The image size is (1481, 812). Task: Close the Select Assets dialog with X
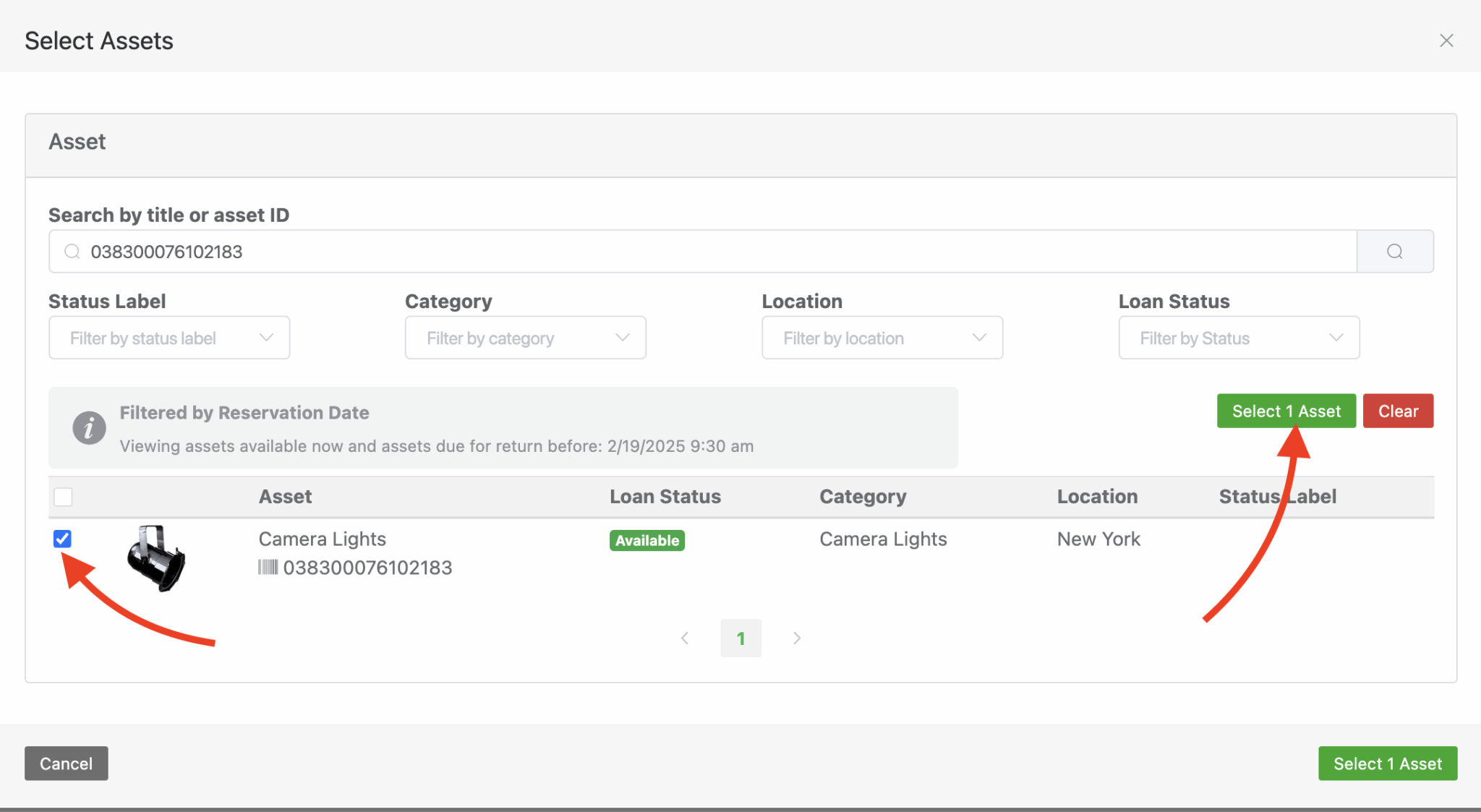(x=1446, y=40)
